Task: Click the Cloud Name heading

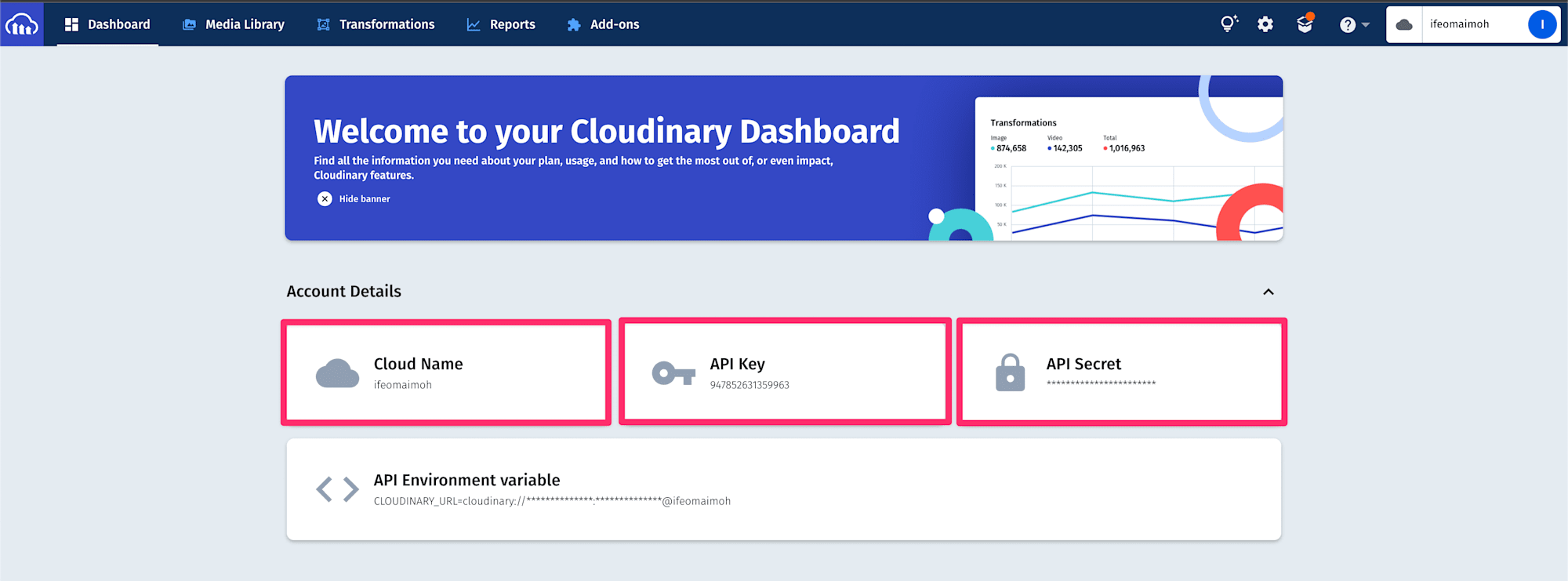Action: pyautogui.click(x=418, y=364)
